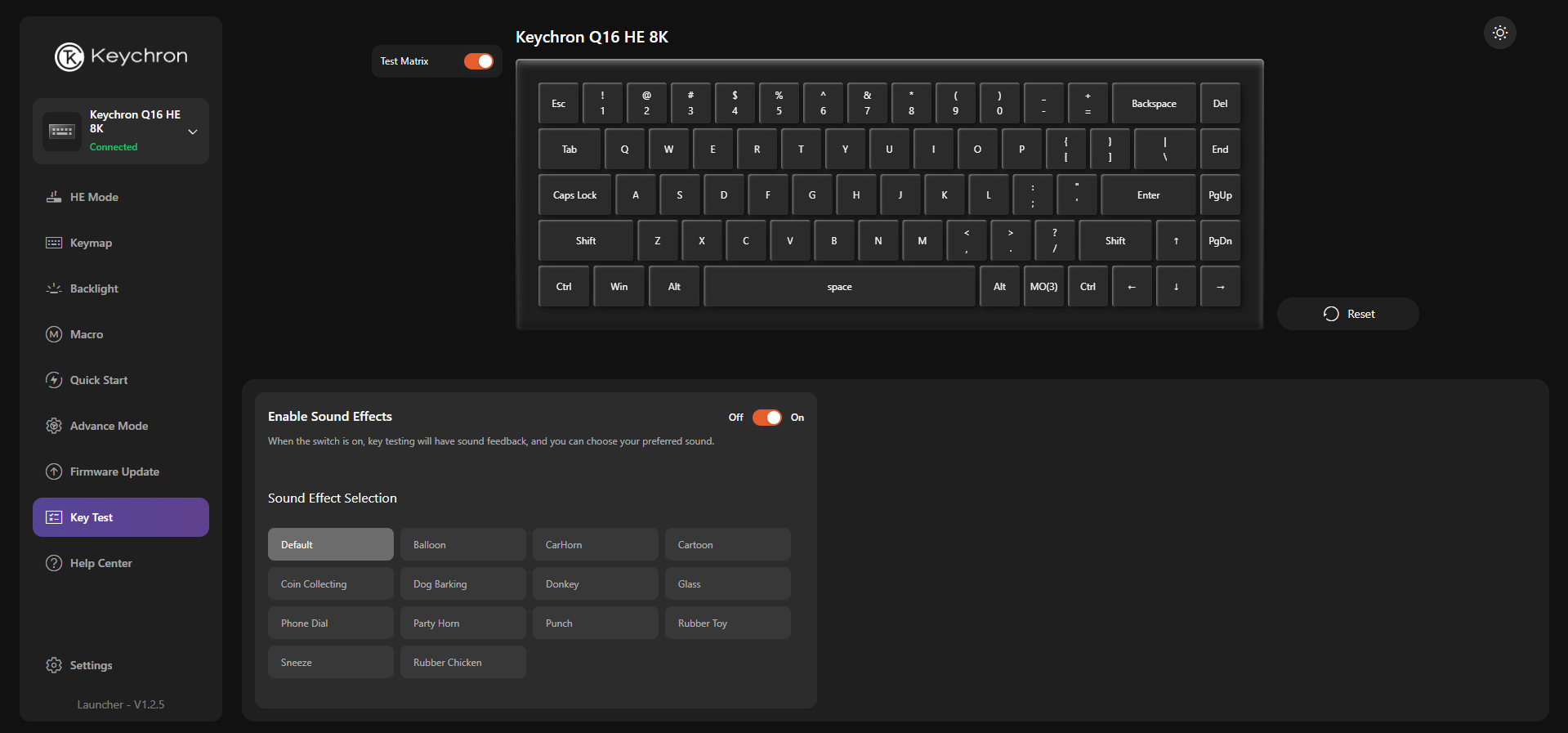1568x733 pixels.
Task: Toggle light theme with sun icon
Action: tap(1499, 33)
